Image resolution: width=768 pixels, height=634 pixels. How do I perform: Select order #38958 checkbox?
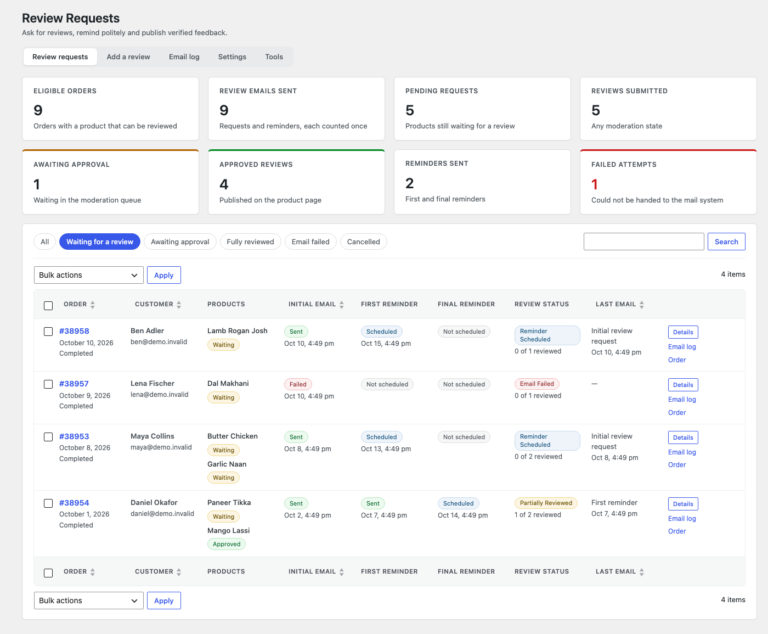[48, 331]
